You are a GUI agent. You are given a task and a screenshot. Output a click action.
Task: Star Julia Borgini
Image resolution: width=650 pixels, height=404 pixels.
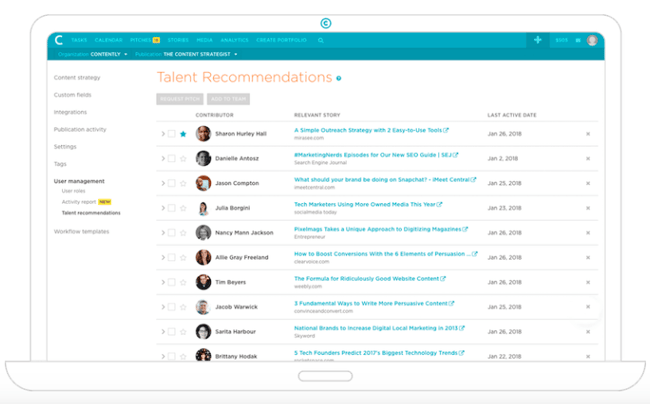click(183, 208)
